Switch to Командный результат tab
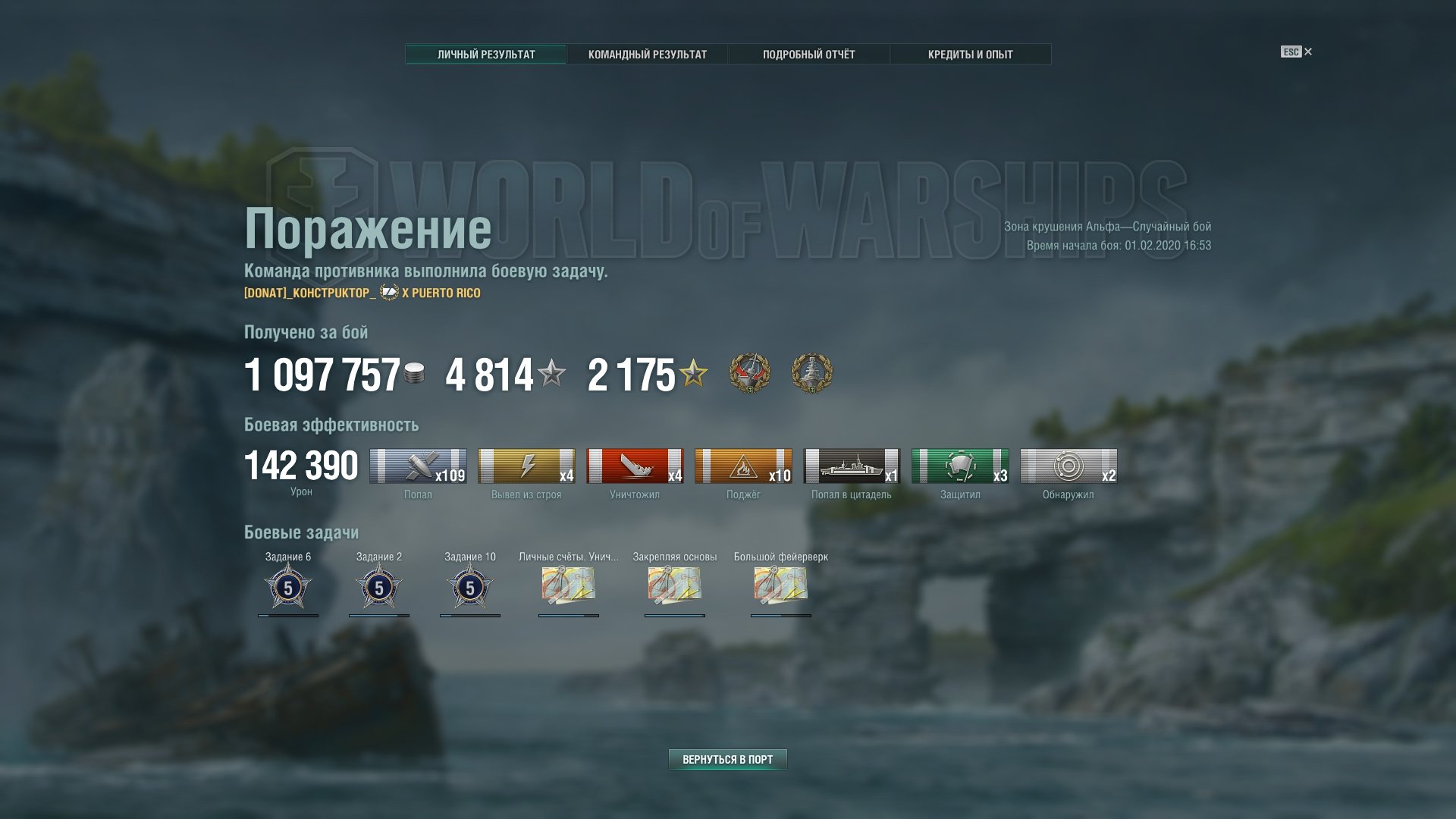 coord(648,55)
